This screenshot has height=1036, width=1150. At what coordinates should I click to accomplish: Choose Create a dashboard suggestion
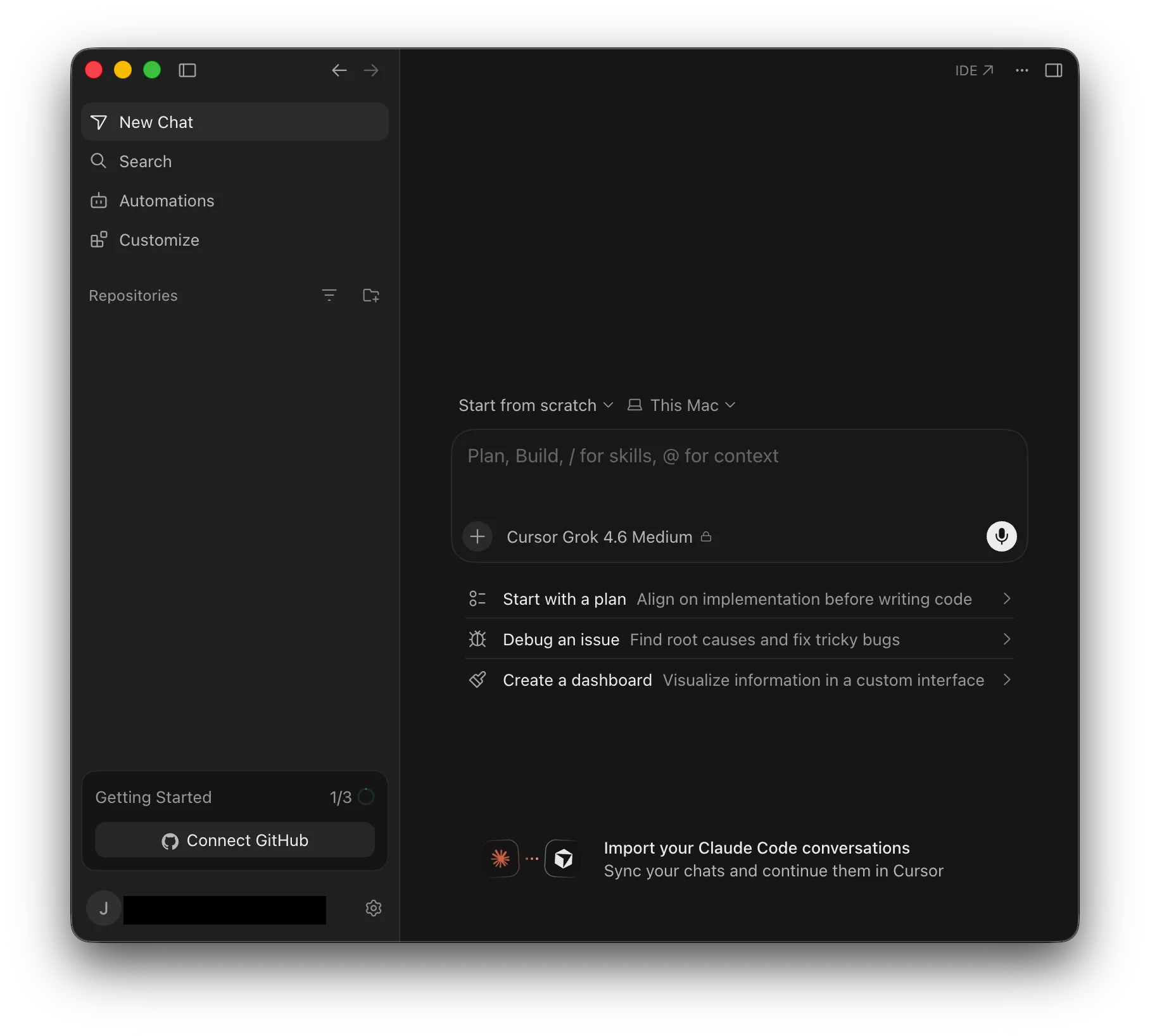click(x=740, y=680)
